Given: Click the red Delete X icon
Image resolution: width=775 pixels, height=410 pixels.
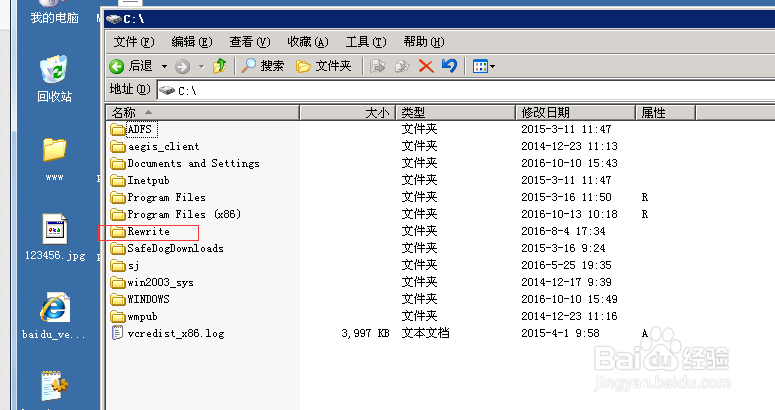Looking at the screenshot, I should coord(426,66).
